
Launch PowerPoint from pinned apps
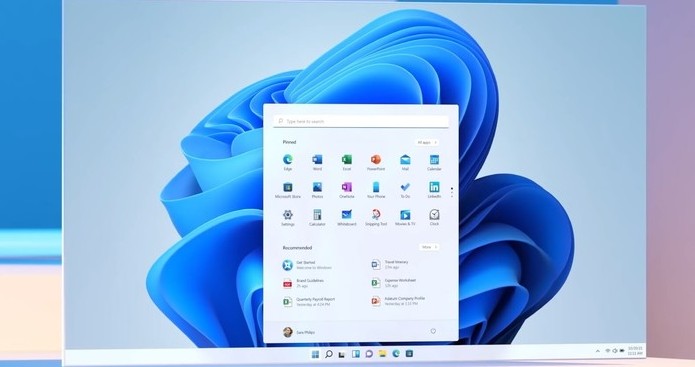376,162
